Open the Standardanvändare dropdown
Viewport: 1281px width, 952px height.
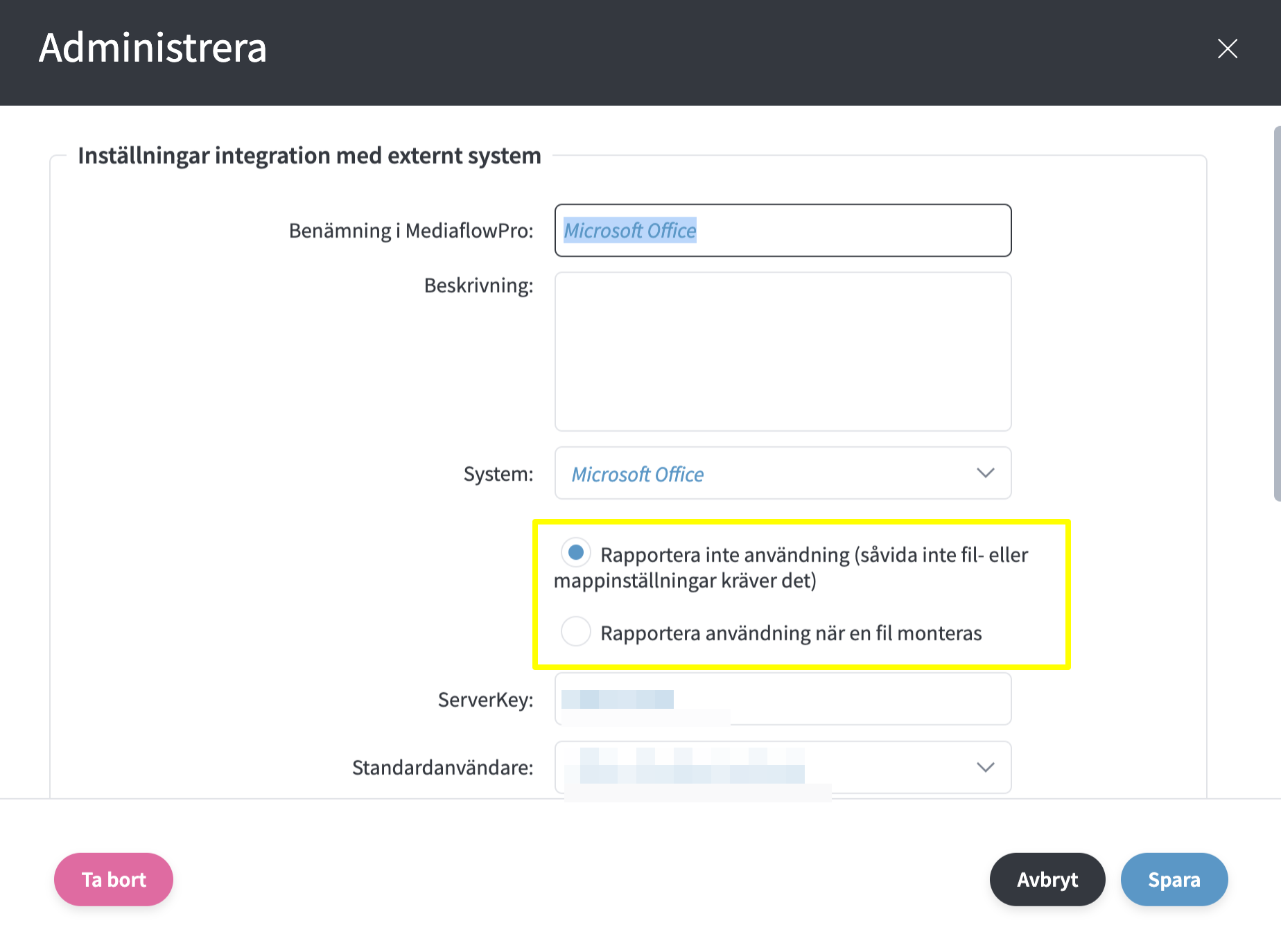(x=783, y=767)
